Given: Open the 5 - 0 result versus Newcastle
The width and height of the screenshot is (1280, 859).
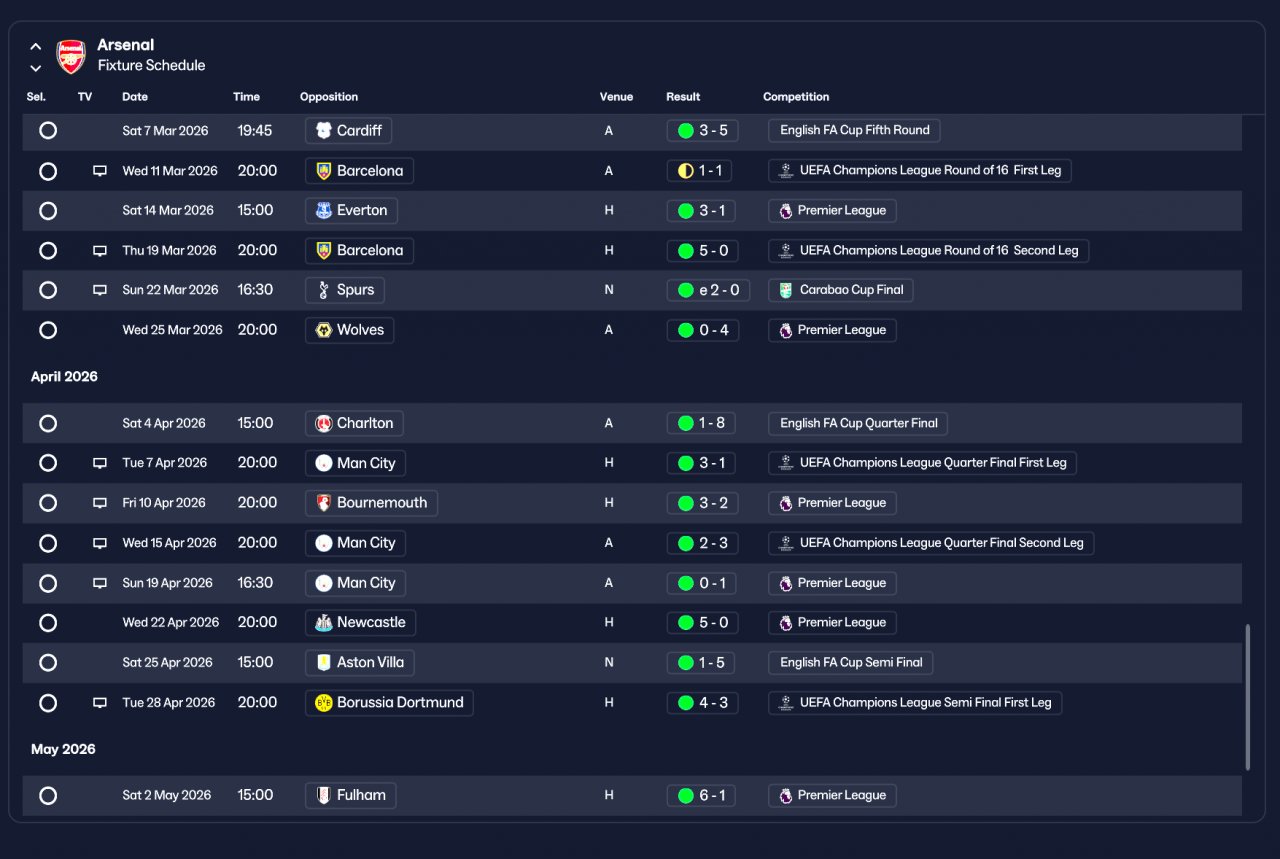Looking at the screenshot, I should pyautogui.click(x=703, y=623).
